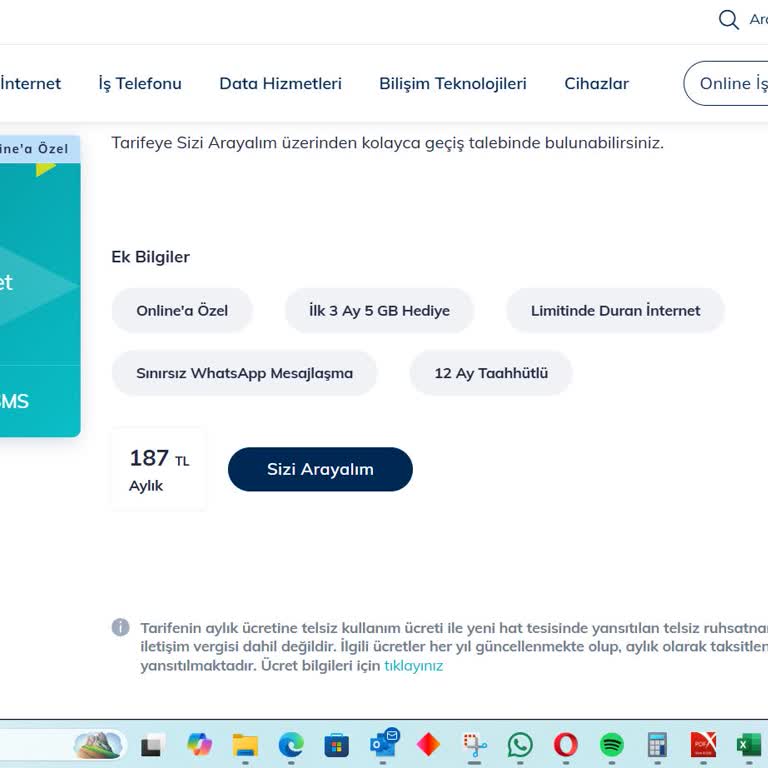Click the landscape image in the taskbar search box
Viewport: 768px width, 768px height.
98,745
